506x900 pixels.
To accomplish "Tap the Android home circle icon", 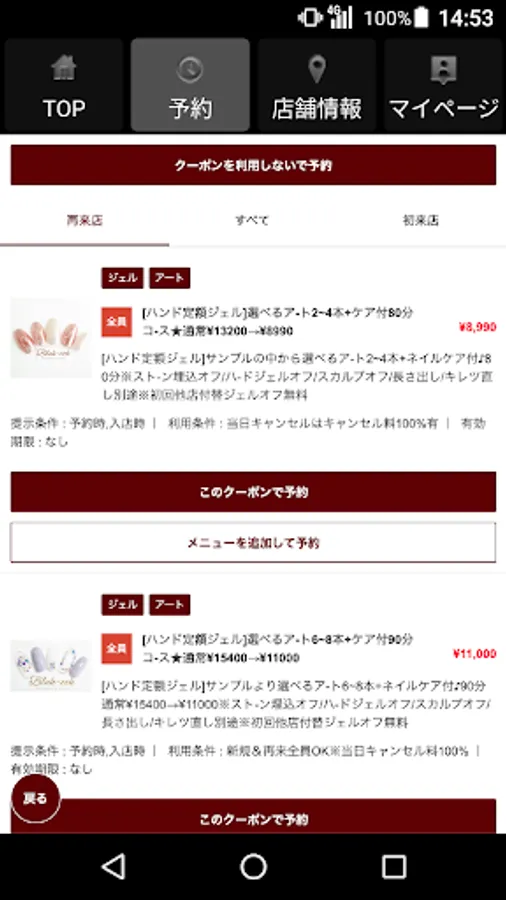I will click(253, 866).
